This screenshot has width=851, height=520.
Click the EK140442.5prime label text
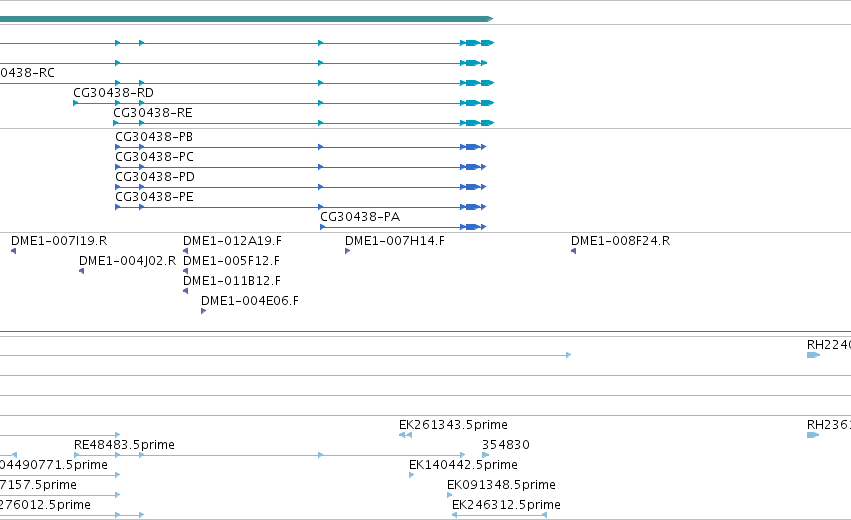(463, 465)
